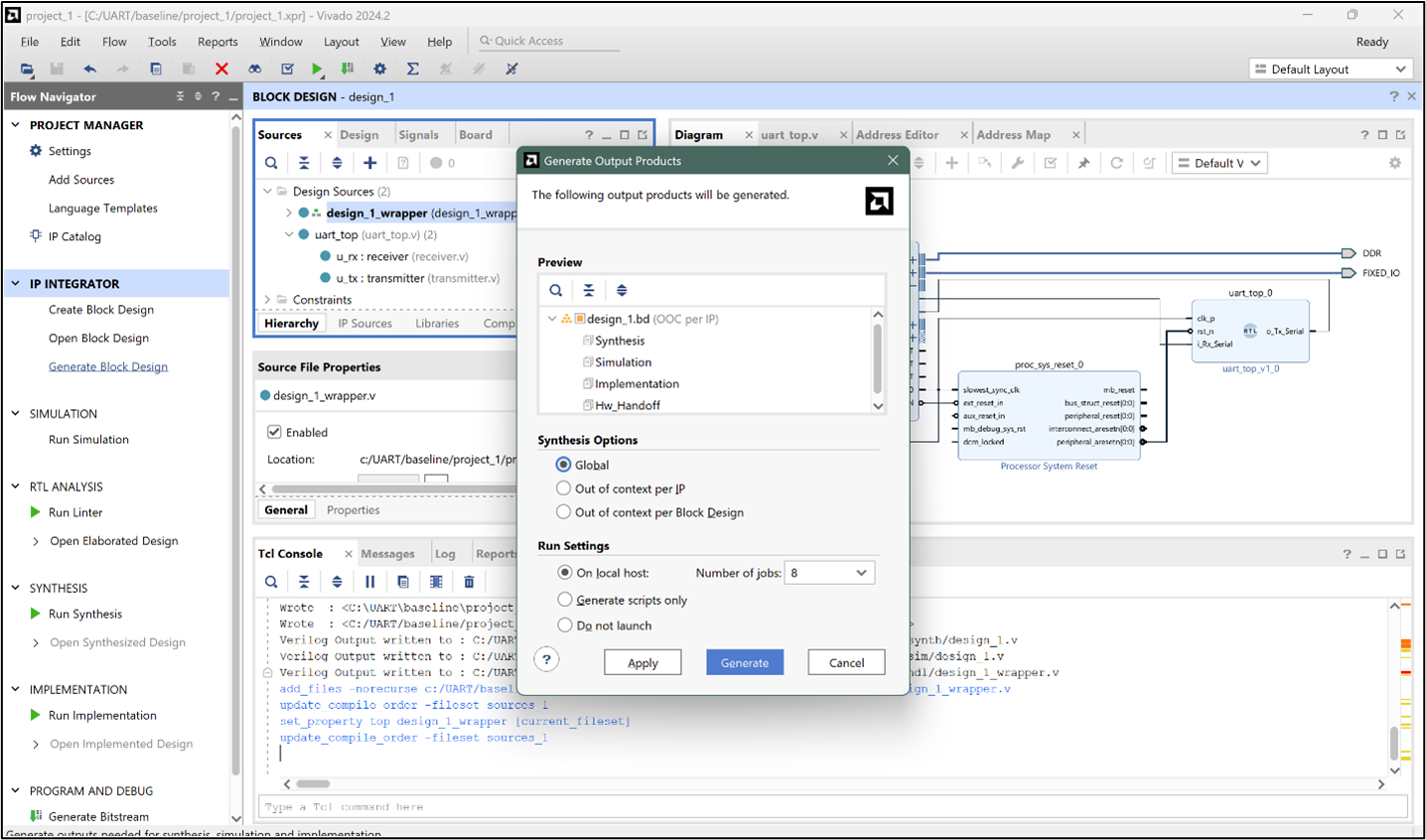The width and height of the screenshot is (1426, 840).
Task: Click the Sigma report toolbar icon
Action: pyautogui.click(x=412, y=69)
